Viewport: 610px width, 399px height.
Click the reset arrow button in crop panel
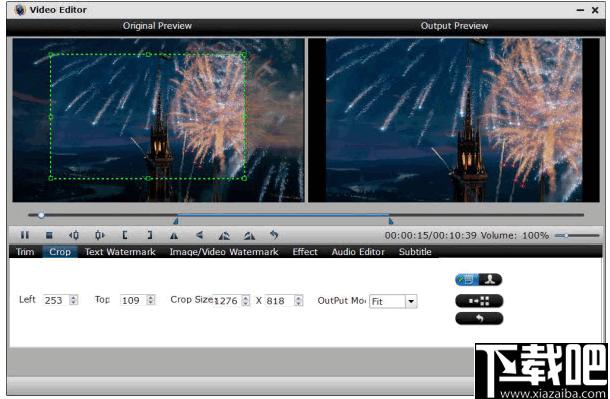coord(479,318)
